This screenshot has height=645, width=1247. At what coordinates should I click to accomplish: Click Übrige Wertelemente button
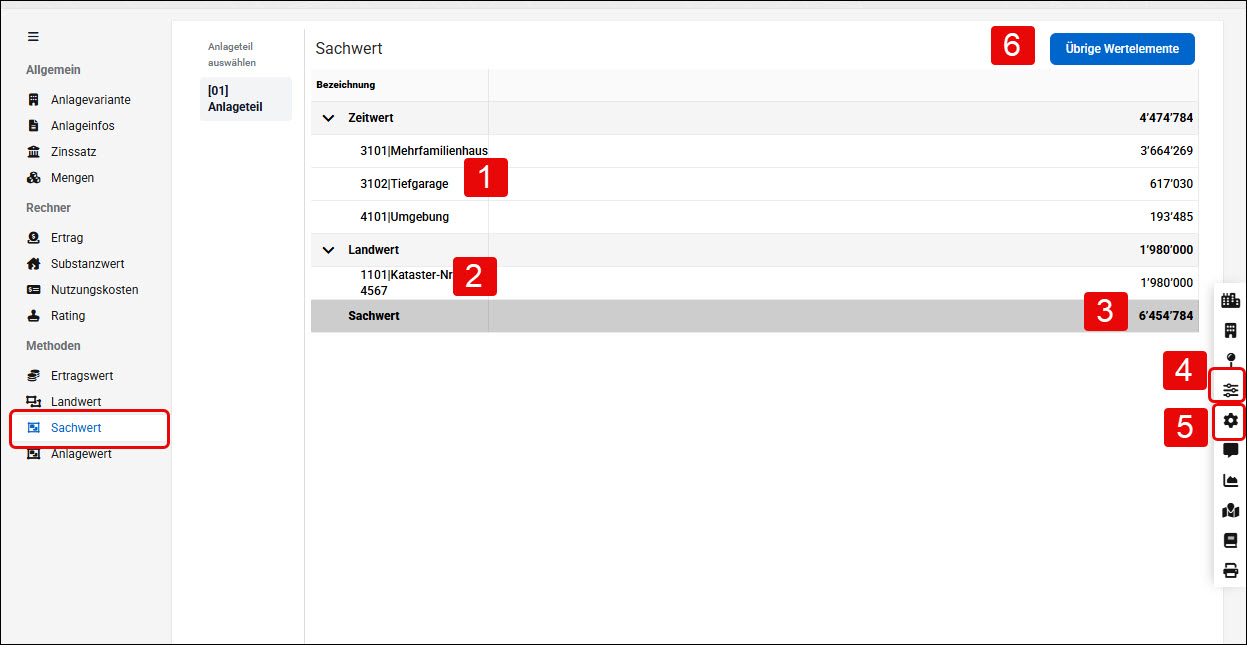(x=1122, y=48)
